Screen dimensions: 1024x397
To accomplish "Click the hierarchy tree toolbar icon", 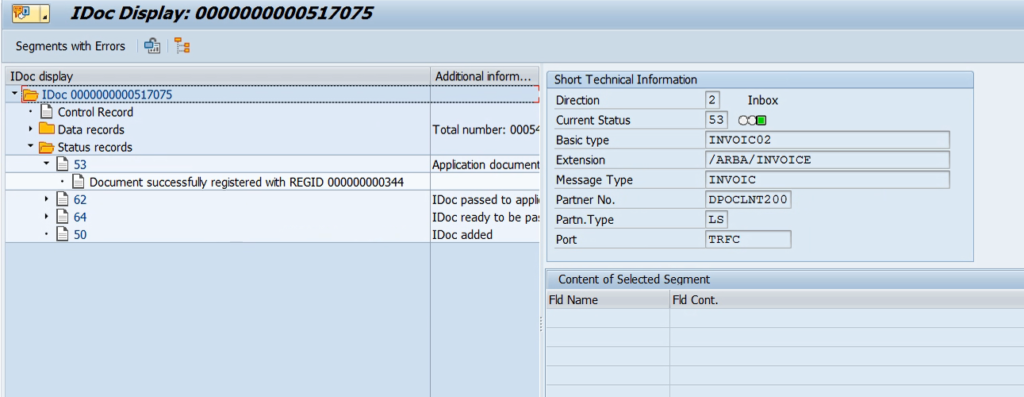I will coord(182,46).
